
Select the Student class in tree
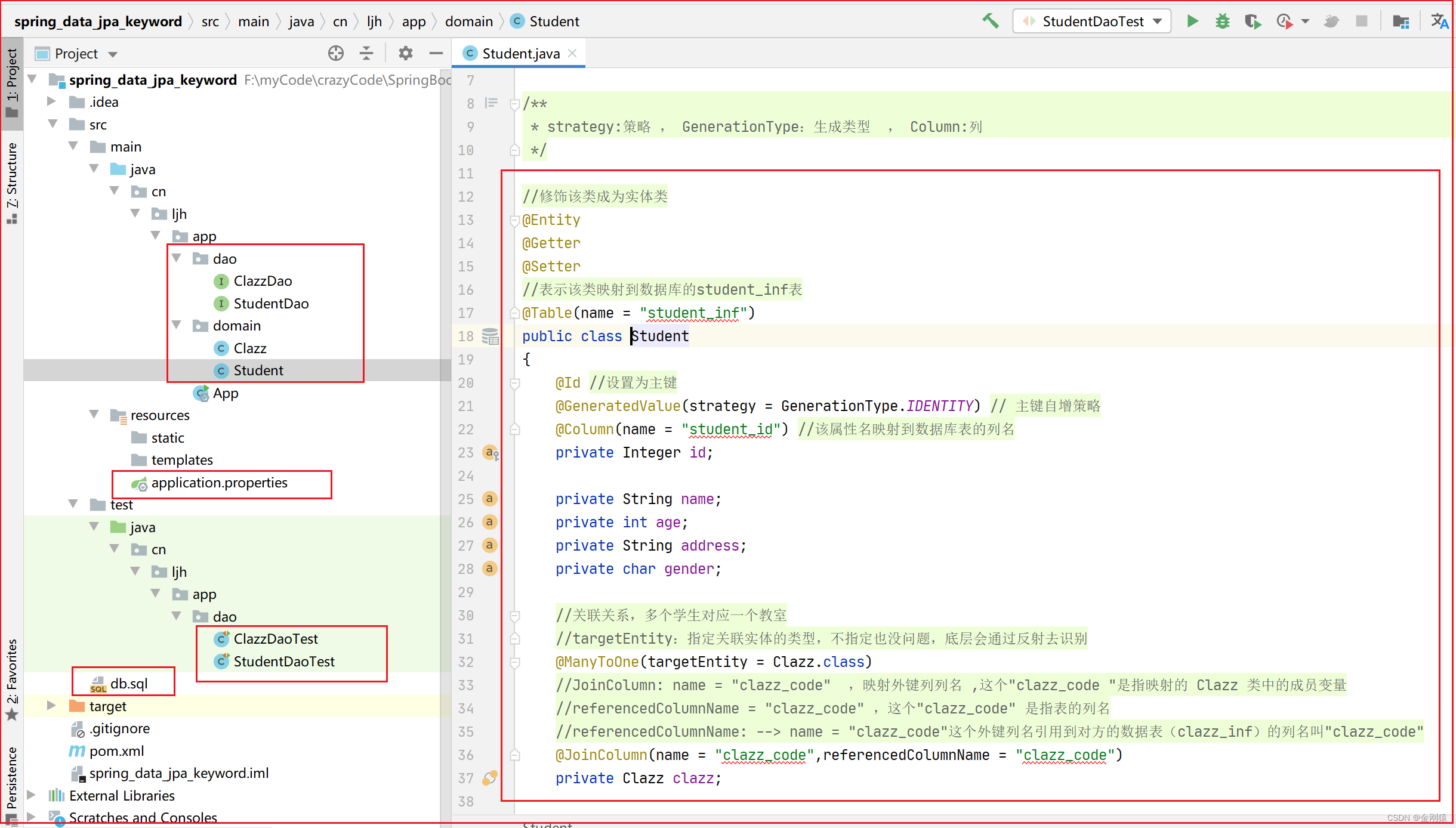click(x=258, y=370)
